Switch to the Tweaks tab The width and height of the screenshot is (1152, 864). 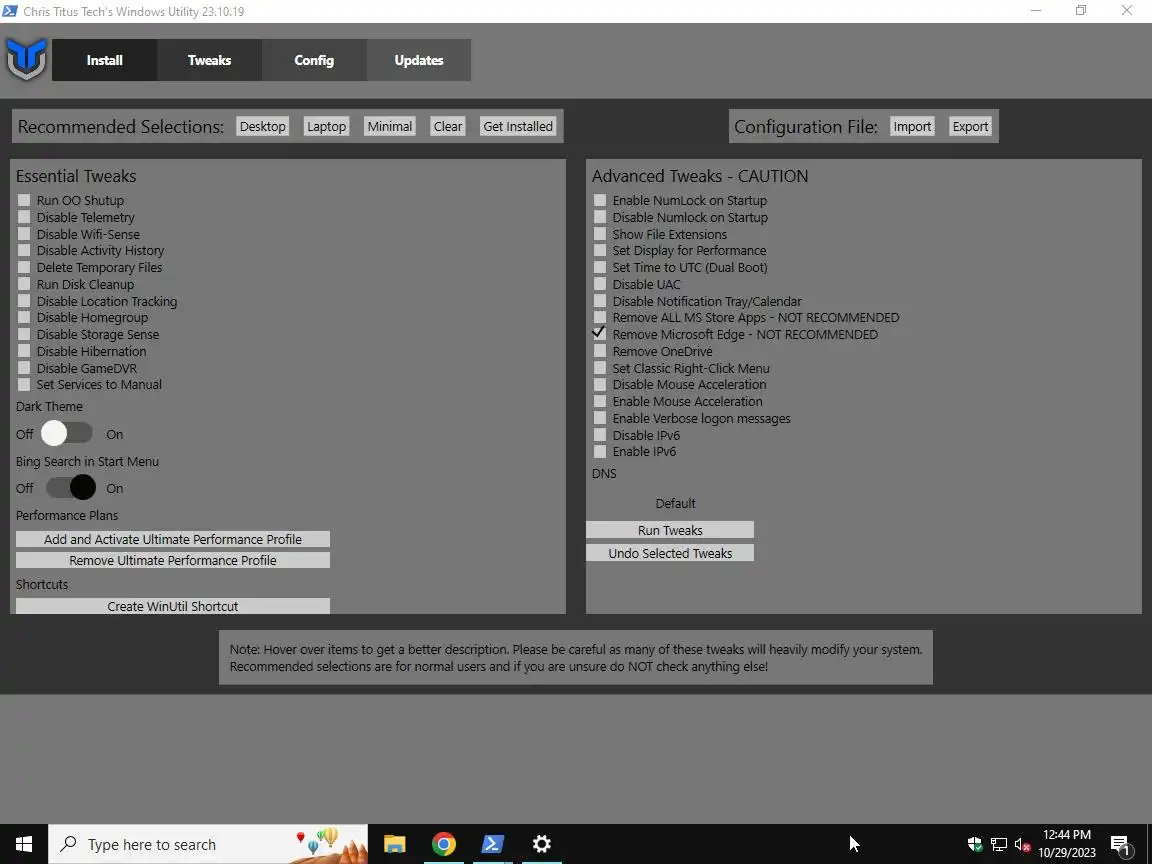click(x=209, y=60)
